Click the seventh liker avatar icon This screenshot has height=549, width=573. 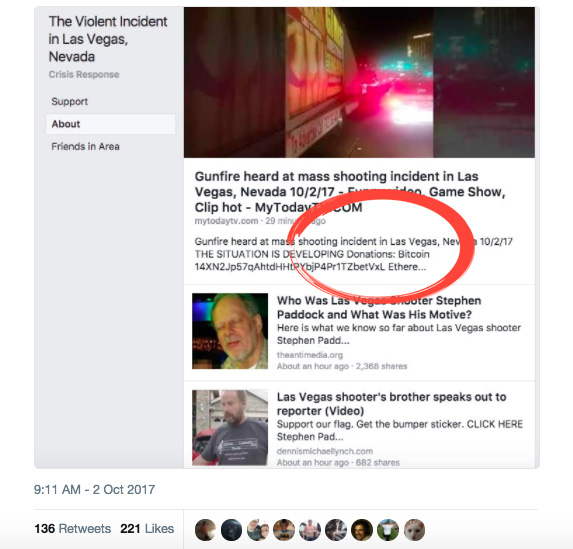pos(362,530)
